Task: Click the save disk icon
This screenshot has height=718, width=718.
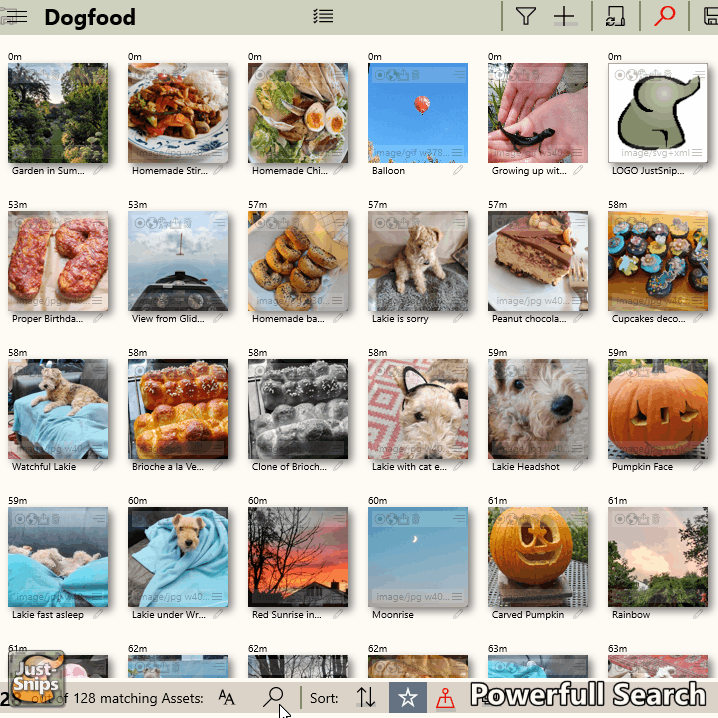Action: [x=710, y=16]
